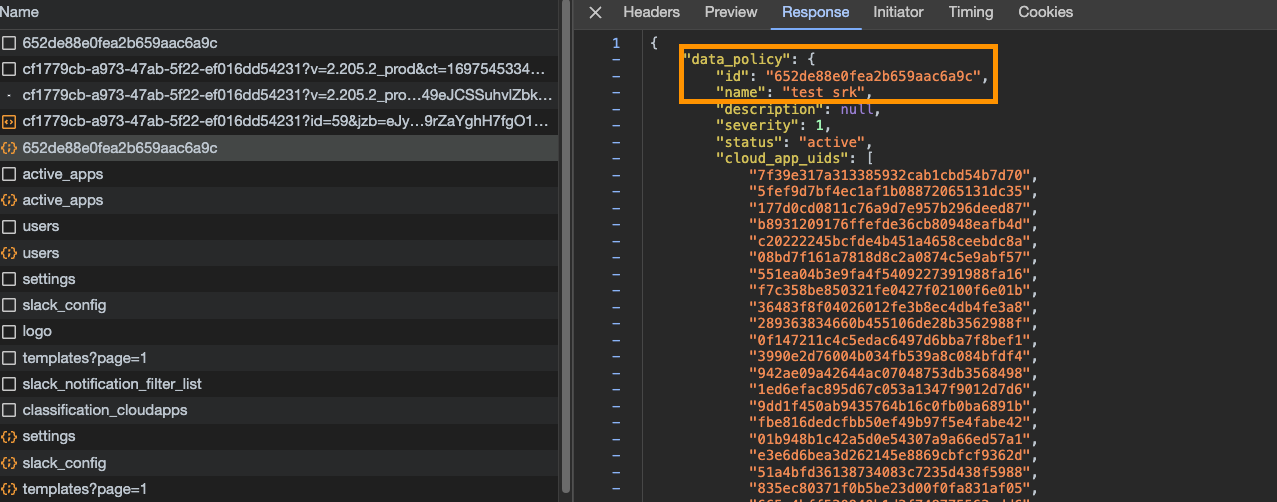
Task: Select the Response tab
Action: point(815,13)
